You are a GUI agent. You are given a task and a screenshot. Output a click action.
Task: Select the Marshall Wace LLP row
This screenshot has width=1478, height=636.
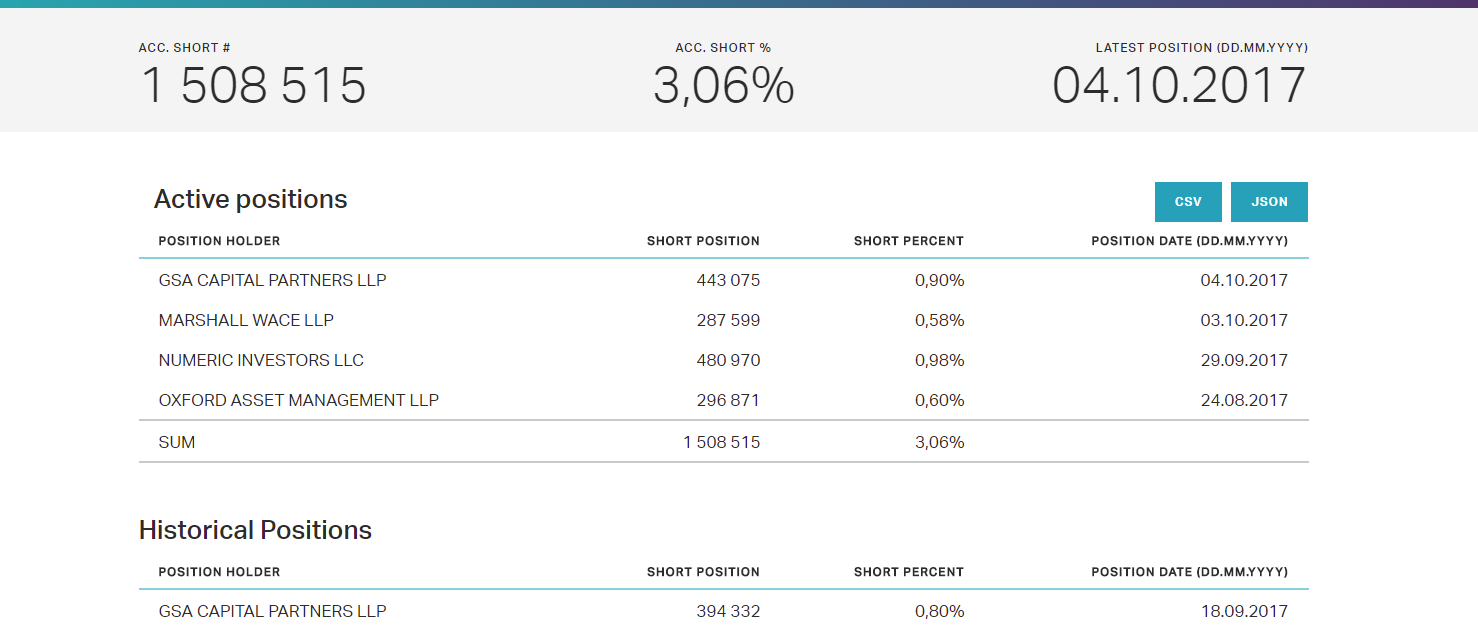click(x=246, y=321)
